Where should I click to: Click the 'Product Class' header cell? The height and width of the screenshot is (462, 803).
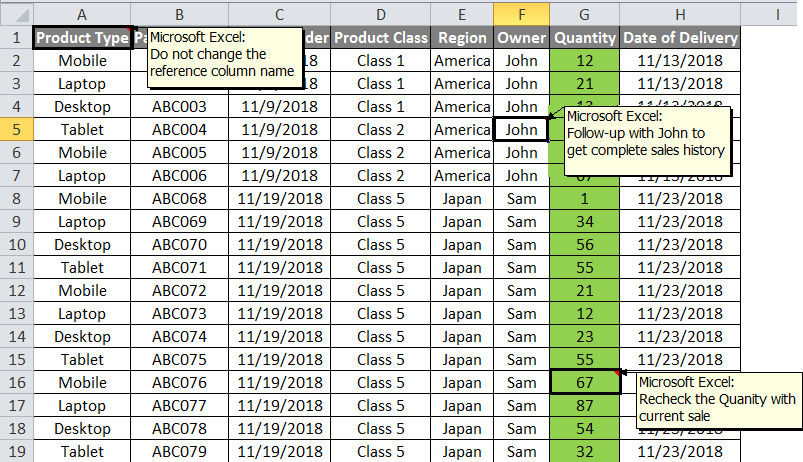point(381,37)
